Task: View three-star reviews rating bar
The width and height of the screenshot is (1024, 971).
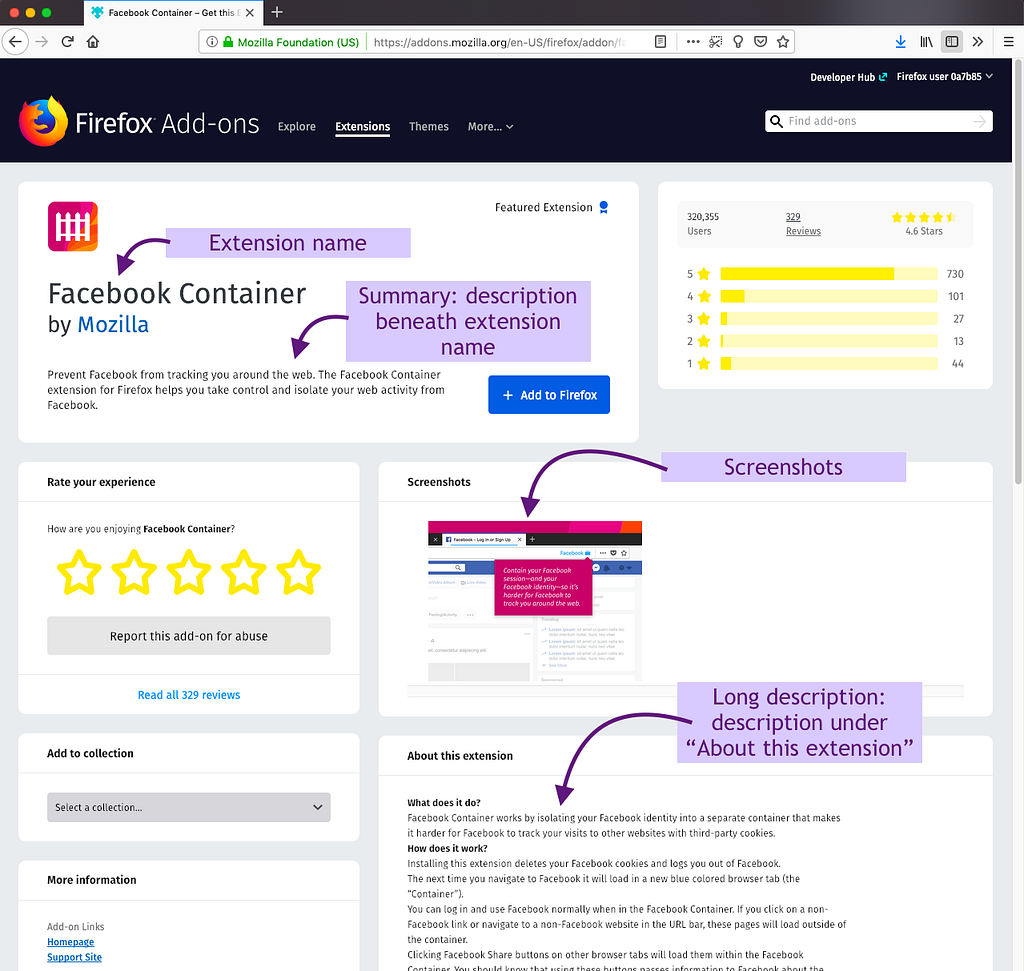Action: pos(829,319)
